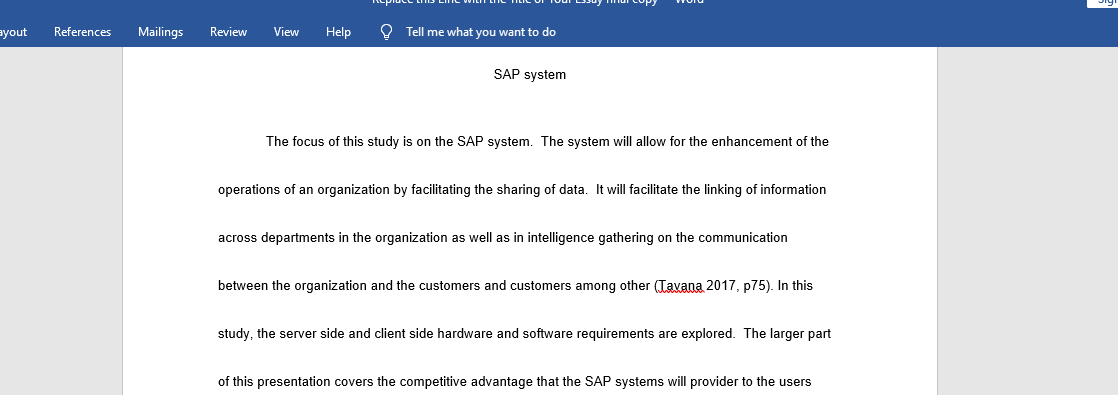
Task: Open the Review ribbon tab
Action: (228, 32)
